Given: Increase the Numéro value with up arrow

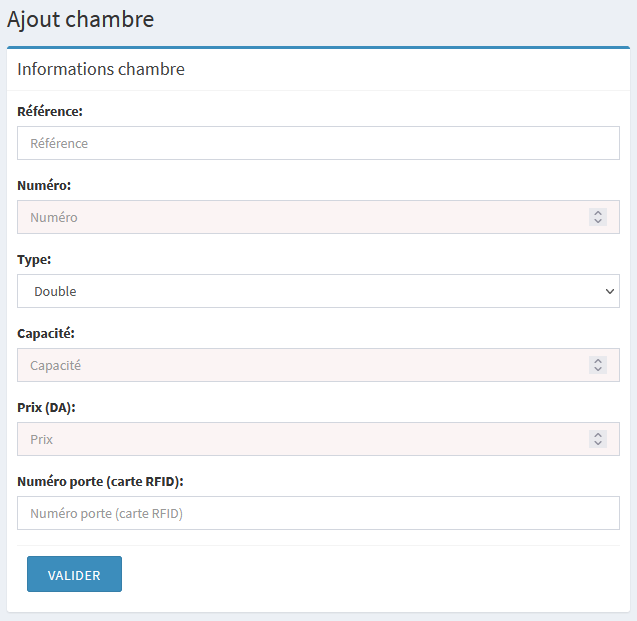Looking at the screenshot, I should [x=598, y=213].
